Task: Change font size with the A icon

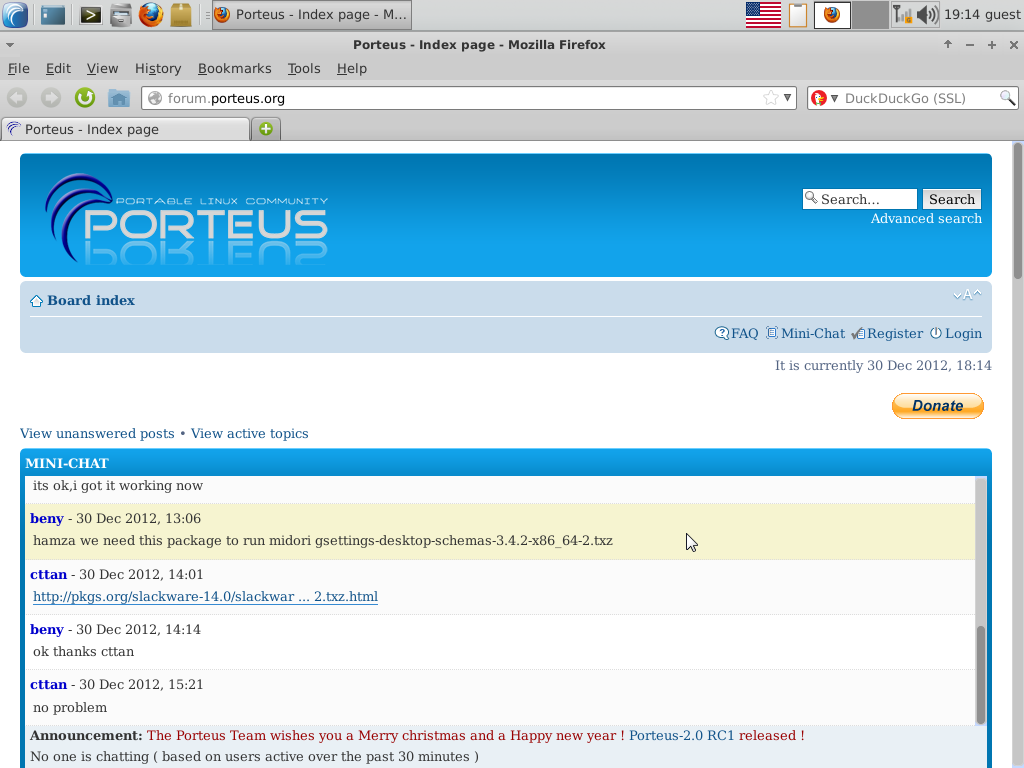Action: pos(967,295)
